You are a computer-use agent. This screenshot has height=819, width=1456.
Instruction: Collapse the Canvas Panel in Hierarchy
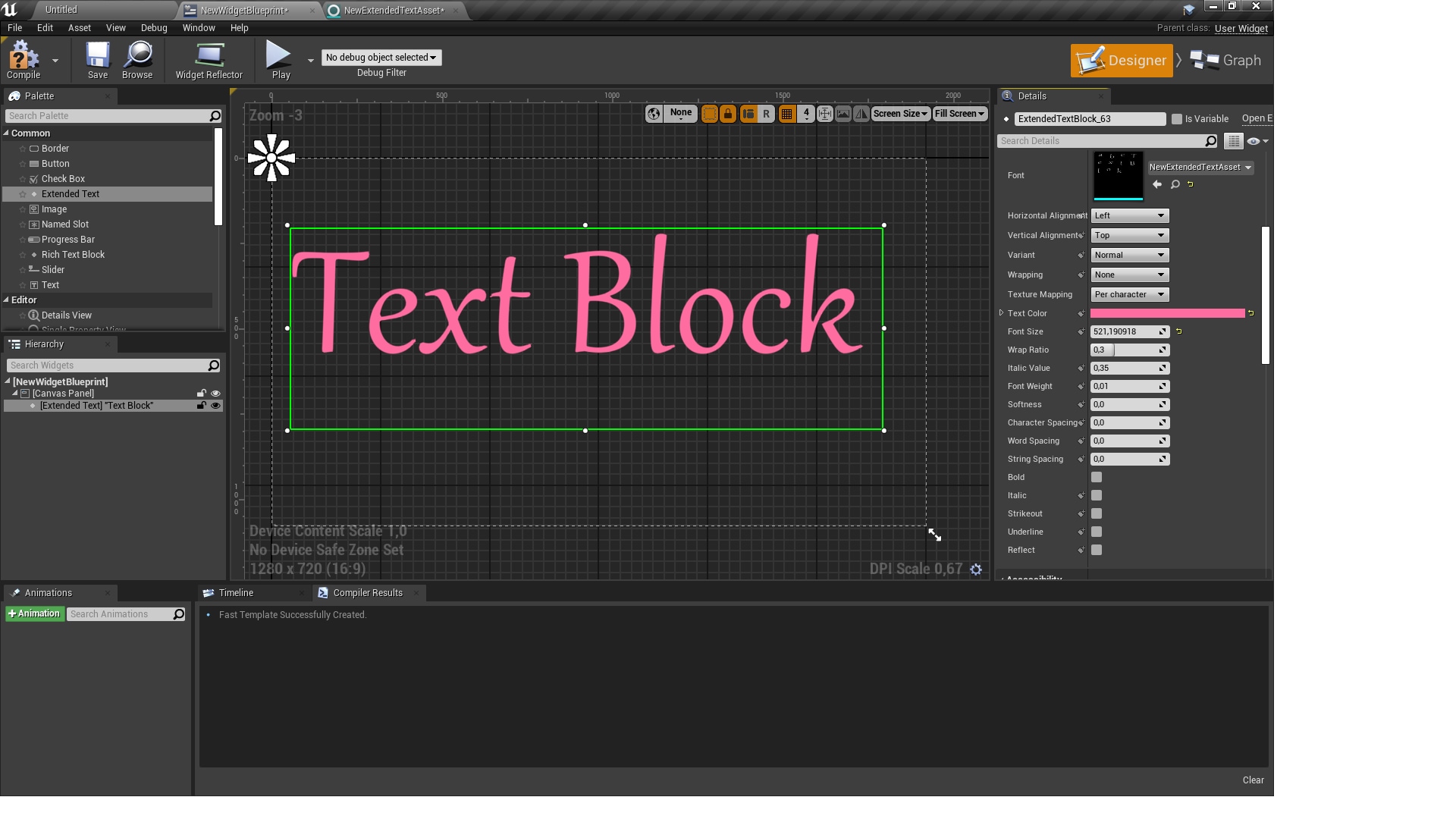tap(14, 394)
